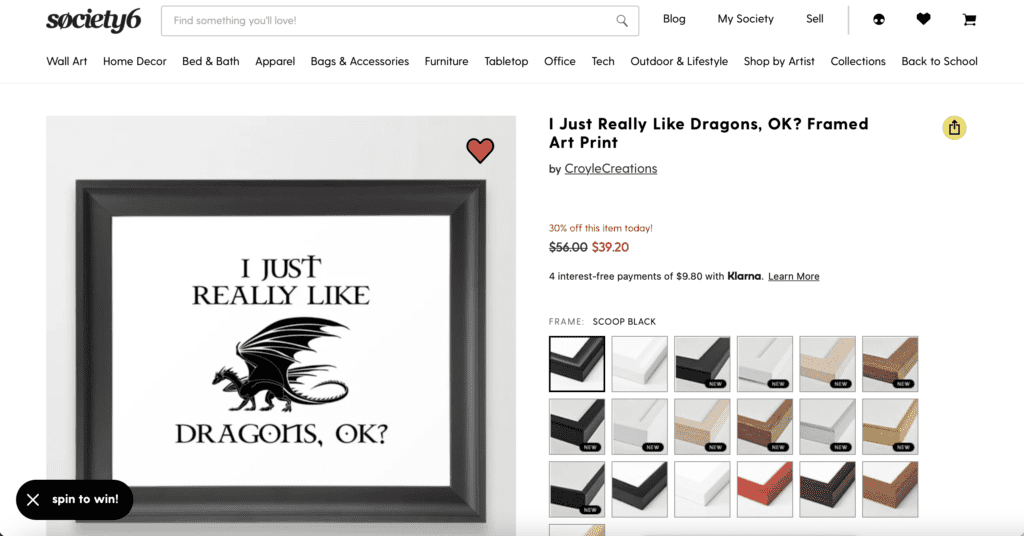Open the Shop by Artist menu

click(778, 61)
